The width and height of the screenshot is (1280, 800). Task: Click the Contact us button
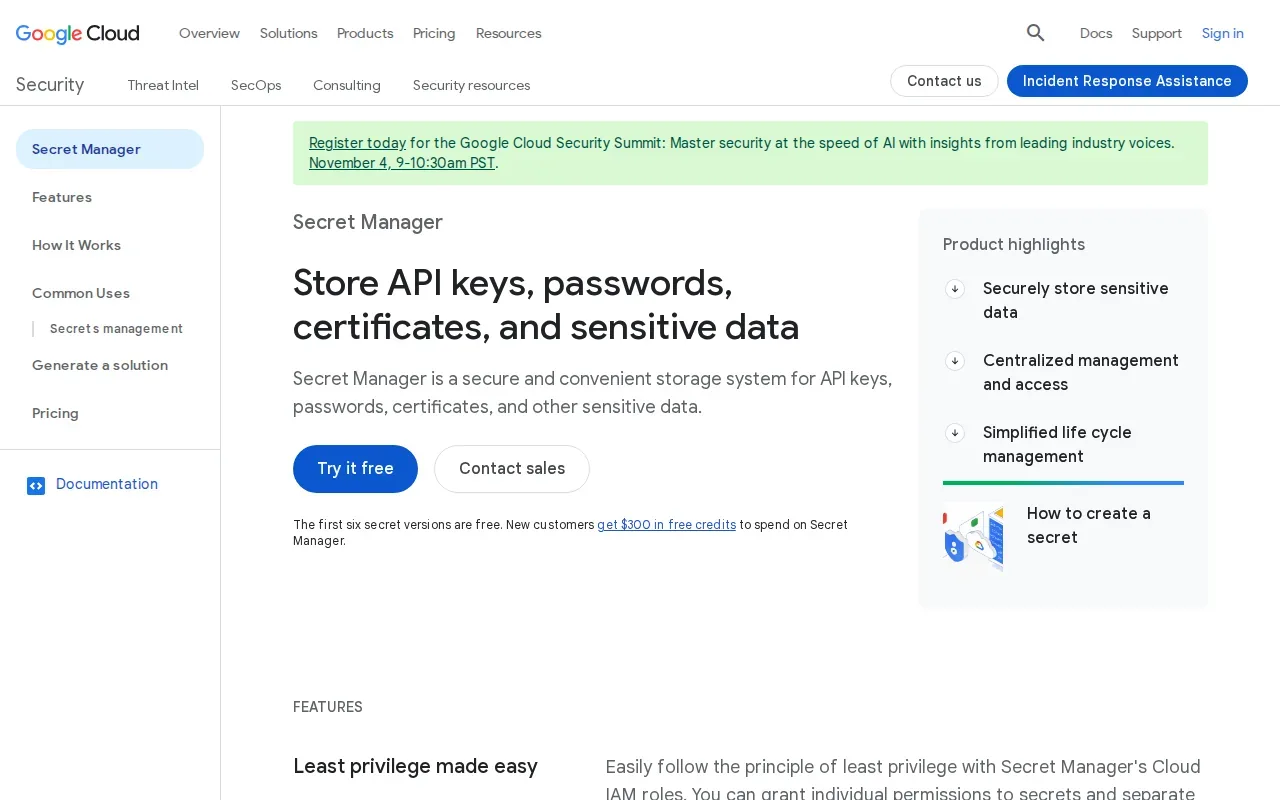pyautogui.click(x=944, y=81)
